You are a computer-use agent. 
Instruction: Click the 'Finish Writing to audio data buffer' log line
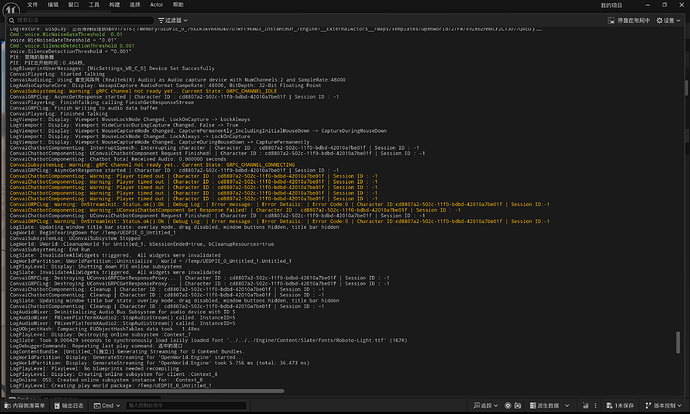click(x=84, y=108)
